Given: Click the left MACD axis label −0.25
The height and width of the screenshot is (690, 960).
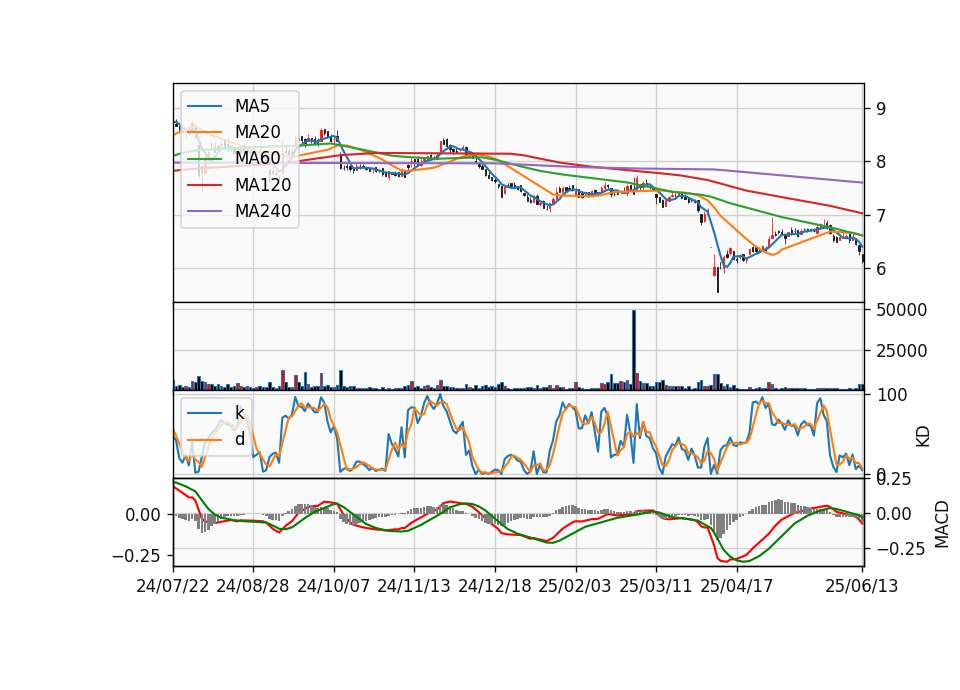Looking at the screenshot, I should 136,556.
